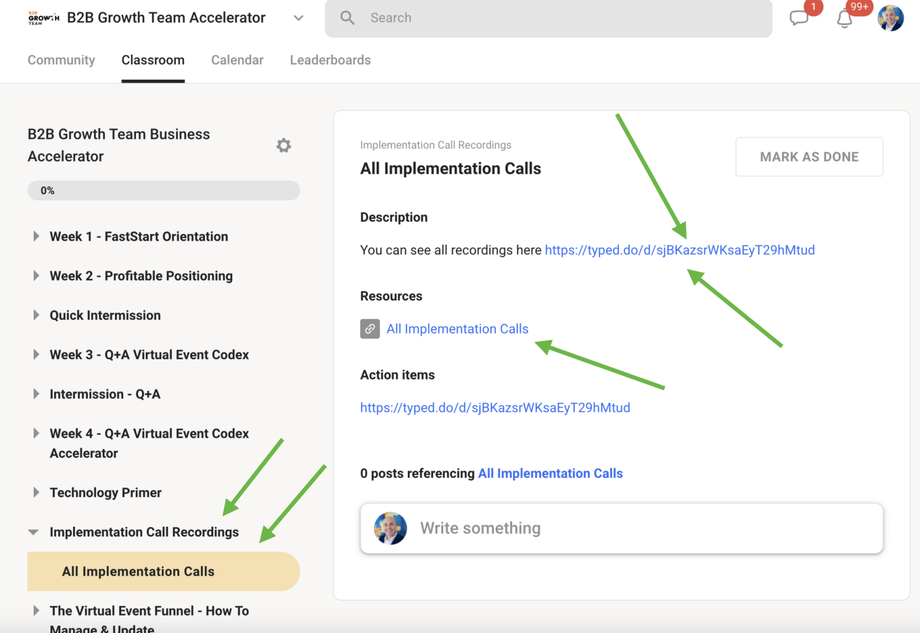
Task: Open the community switcher dropdown arrow
Action: 298,18
